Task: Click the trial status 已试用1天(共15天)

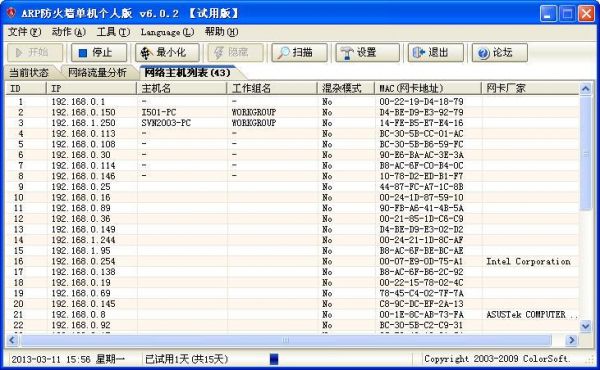Action: point(187,359)
